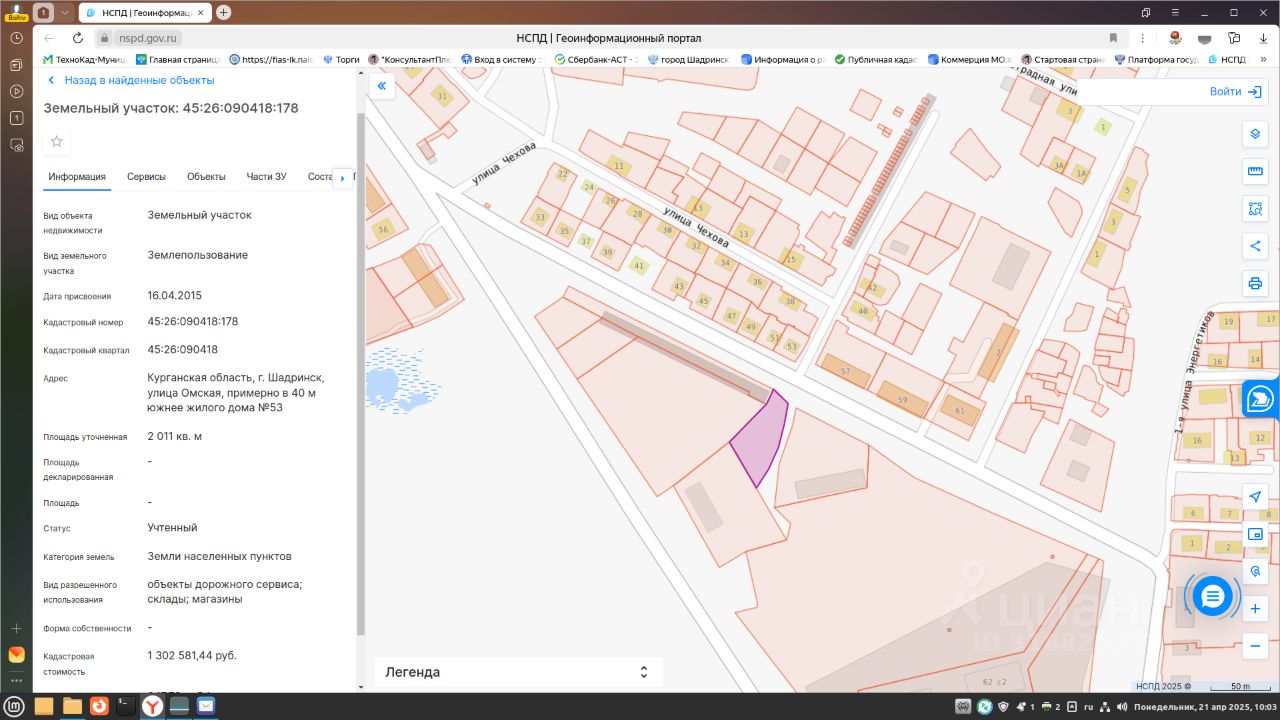Select the ruler measurement tool
1280x720 pixels.
tap(1255, 171)
